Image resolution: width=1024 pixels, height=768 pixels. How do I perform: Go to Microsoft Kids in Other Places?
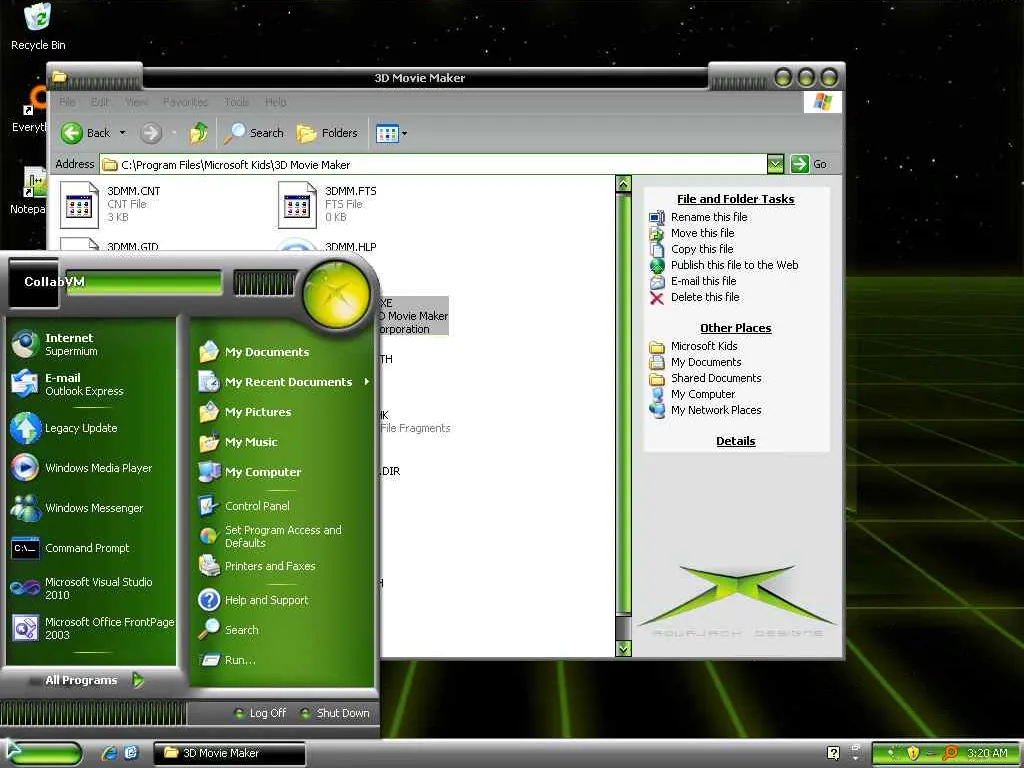click(703, 346)
